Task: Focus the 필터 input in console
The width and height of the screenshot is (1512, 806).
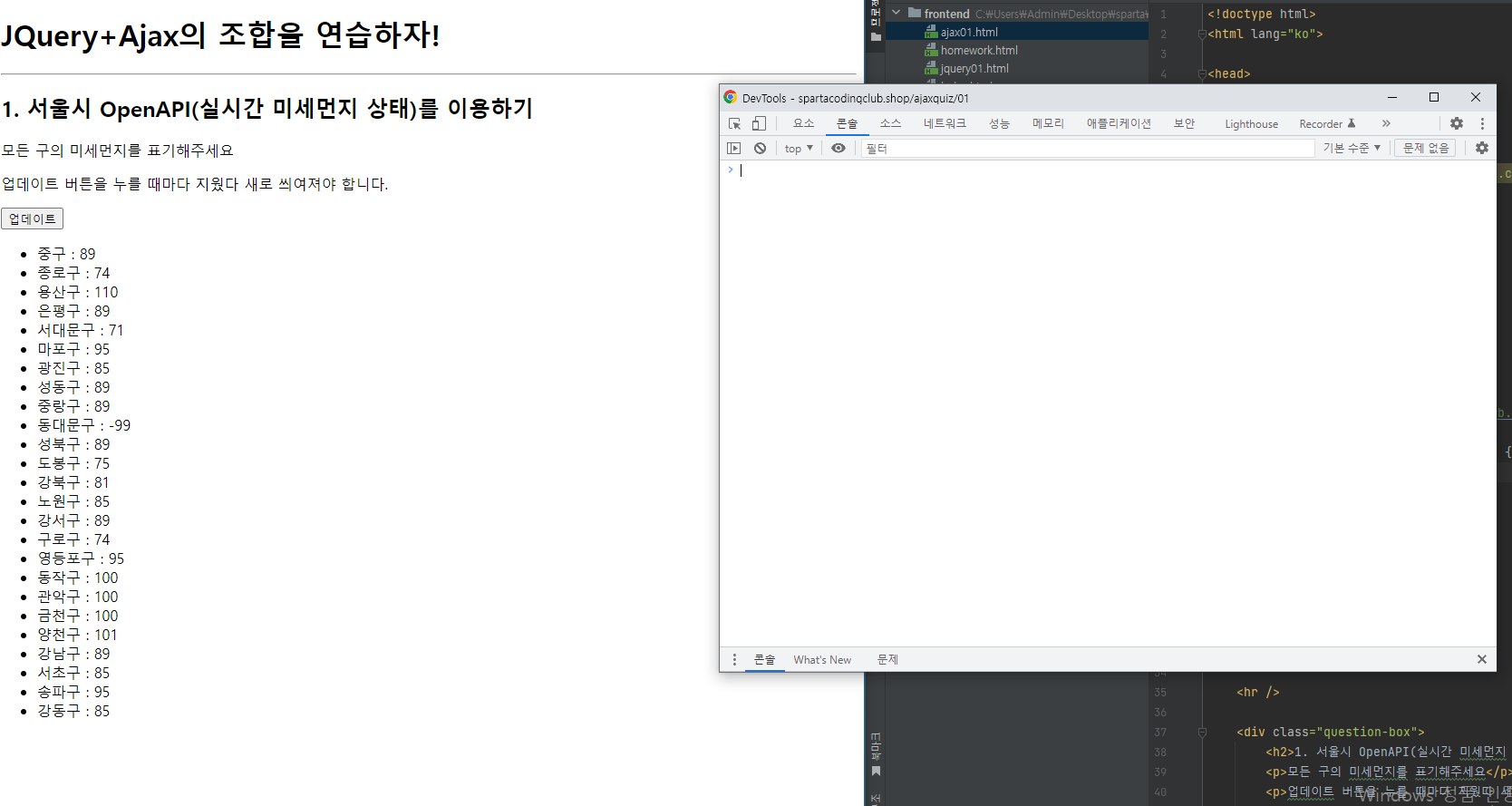Action: 1087,148
